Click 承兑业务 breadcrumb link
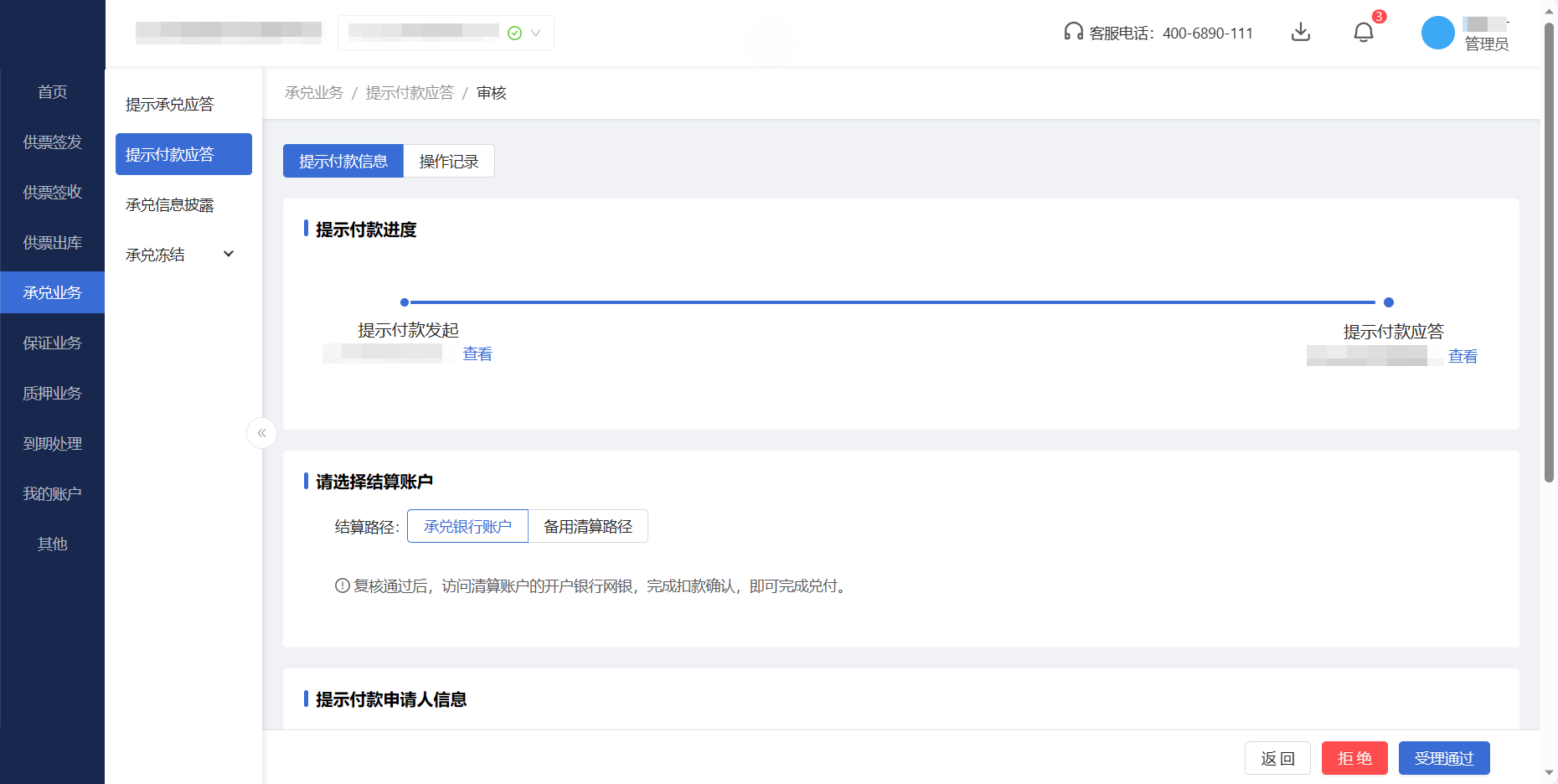The height and width of the screenshot is (784, 1558). pos(314,92)
